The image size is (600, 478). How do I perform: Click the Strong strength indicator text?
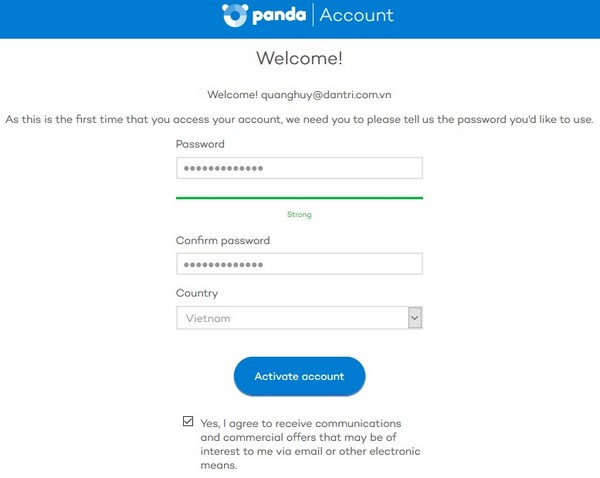pyautogui.click(x=299, y=214)
